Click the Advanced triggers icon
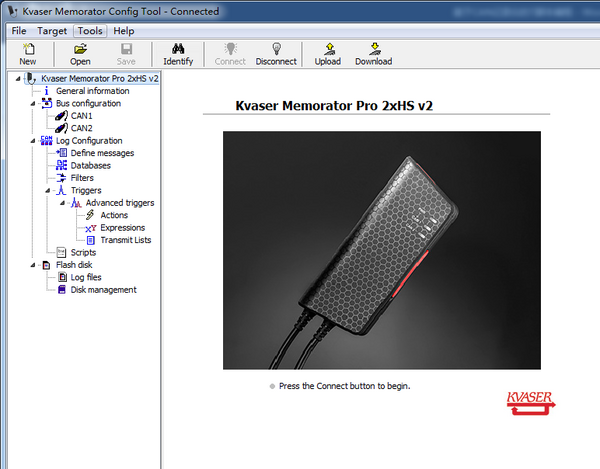 tap(76, 203)
